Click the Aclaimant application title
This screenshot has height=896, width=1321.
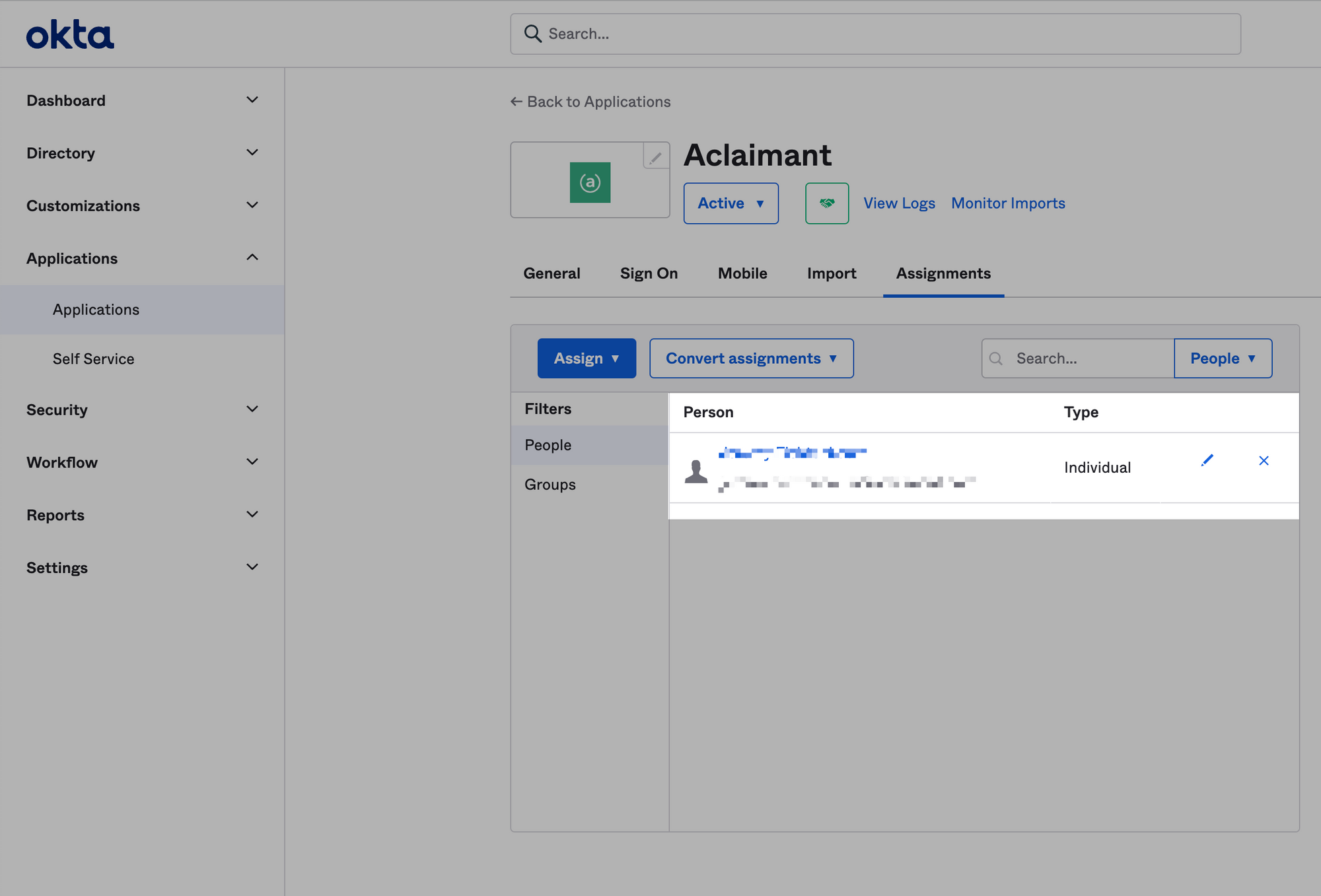coord(758,155)
